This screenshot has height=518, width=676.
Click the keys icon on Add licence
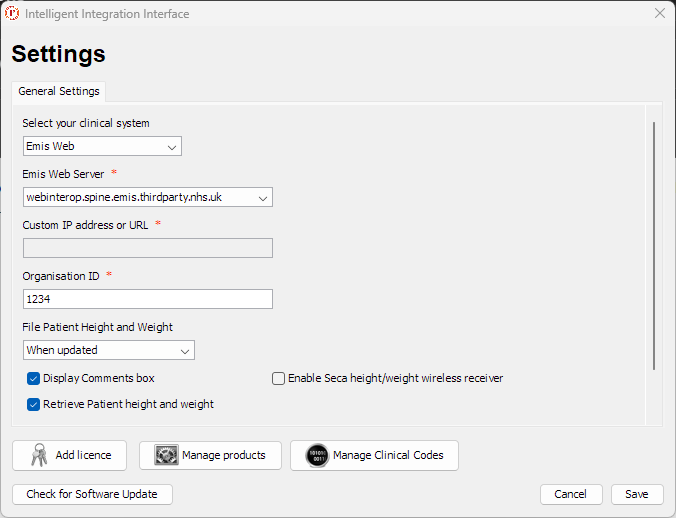click(x=38, y=455)
